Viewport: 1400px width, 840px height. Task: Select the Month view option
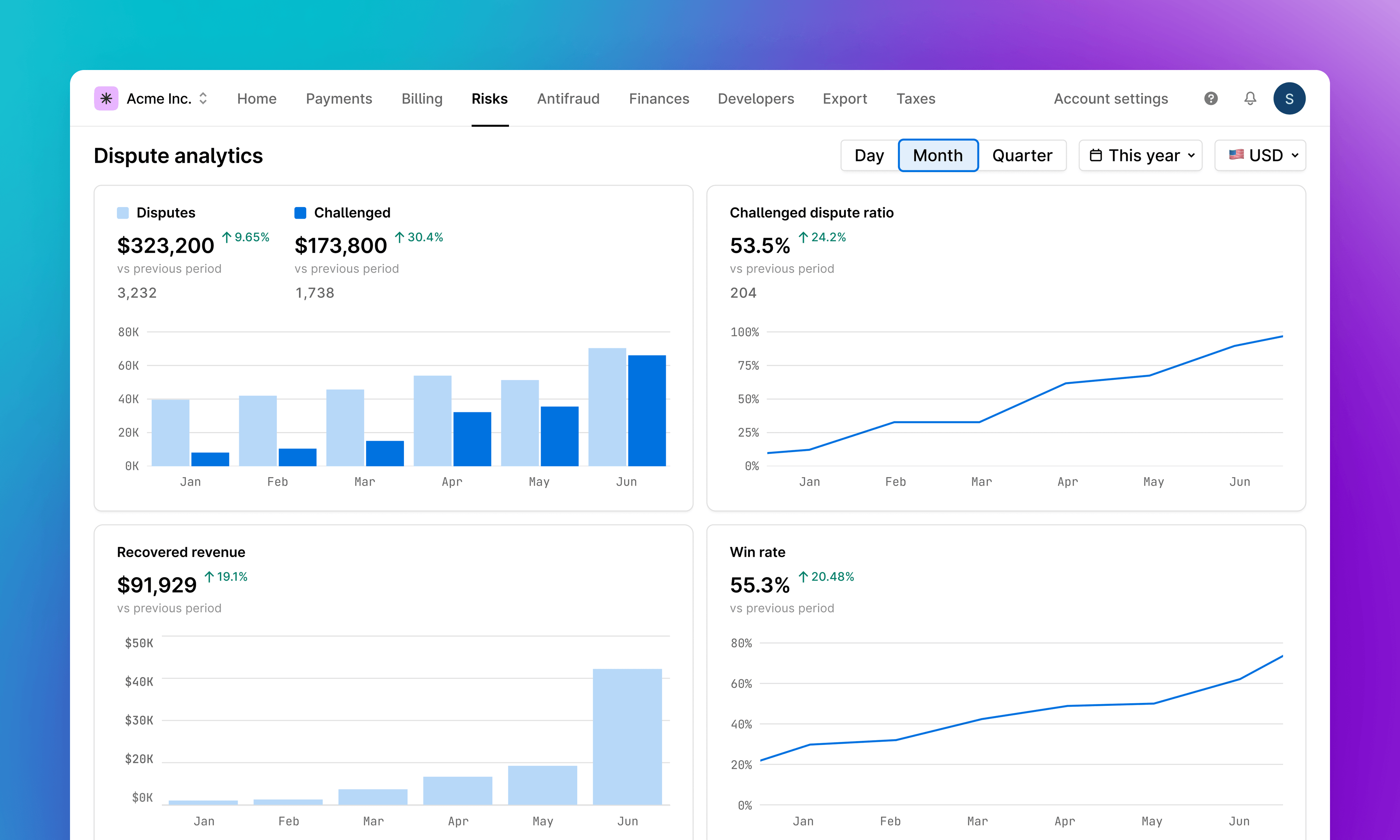[938, 155]
